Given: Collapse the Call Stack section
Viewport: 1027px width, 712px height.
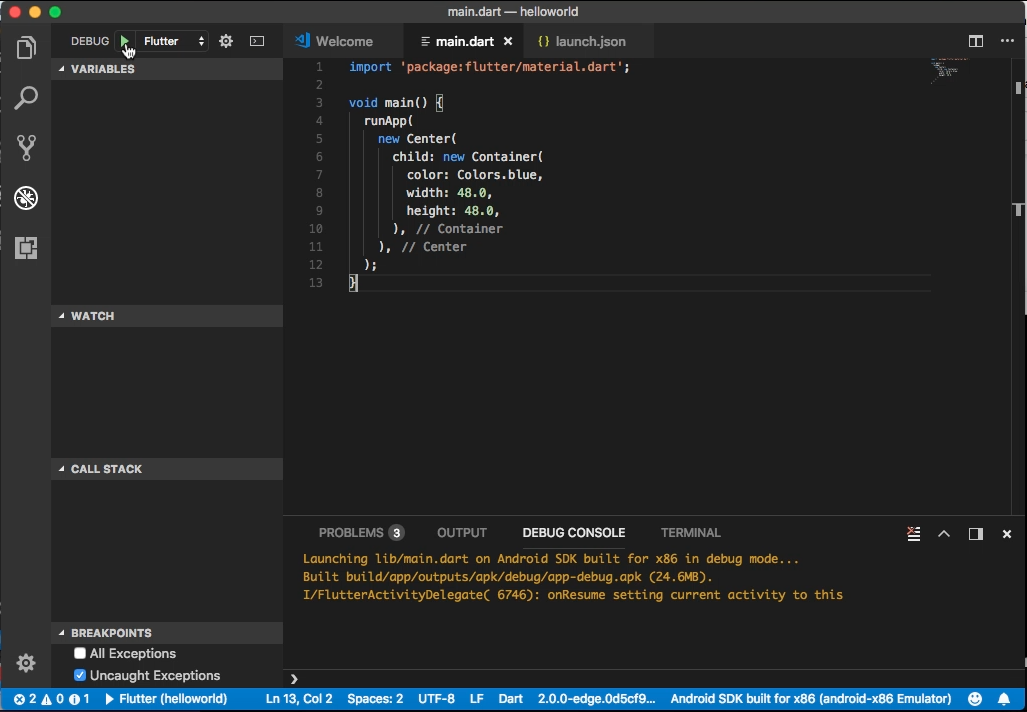Looking at the screenshot, I should point(167,469).
